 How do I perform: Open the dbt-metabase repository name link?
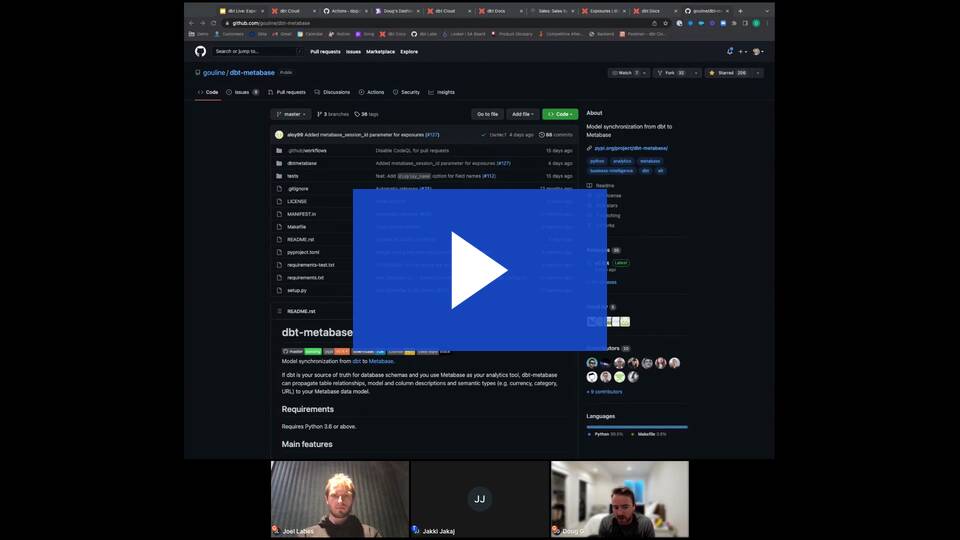tap(252, 73)
